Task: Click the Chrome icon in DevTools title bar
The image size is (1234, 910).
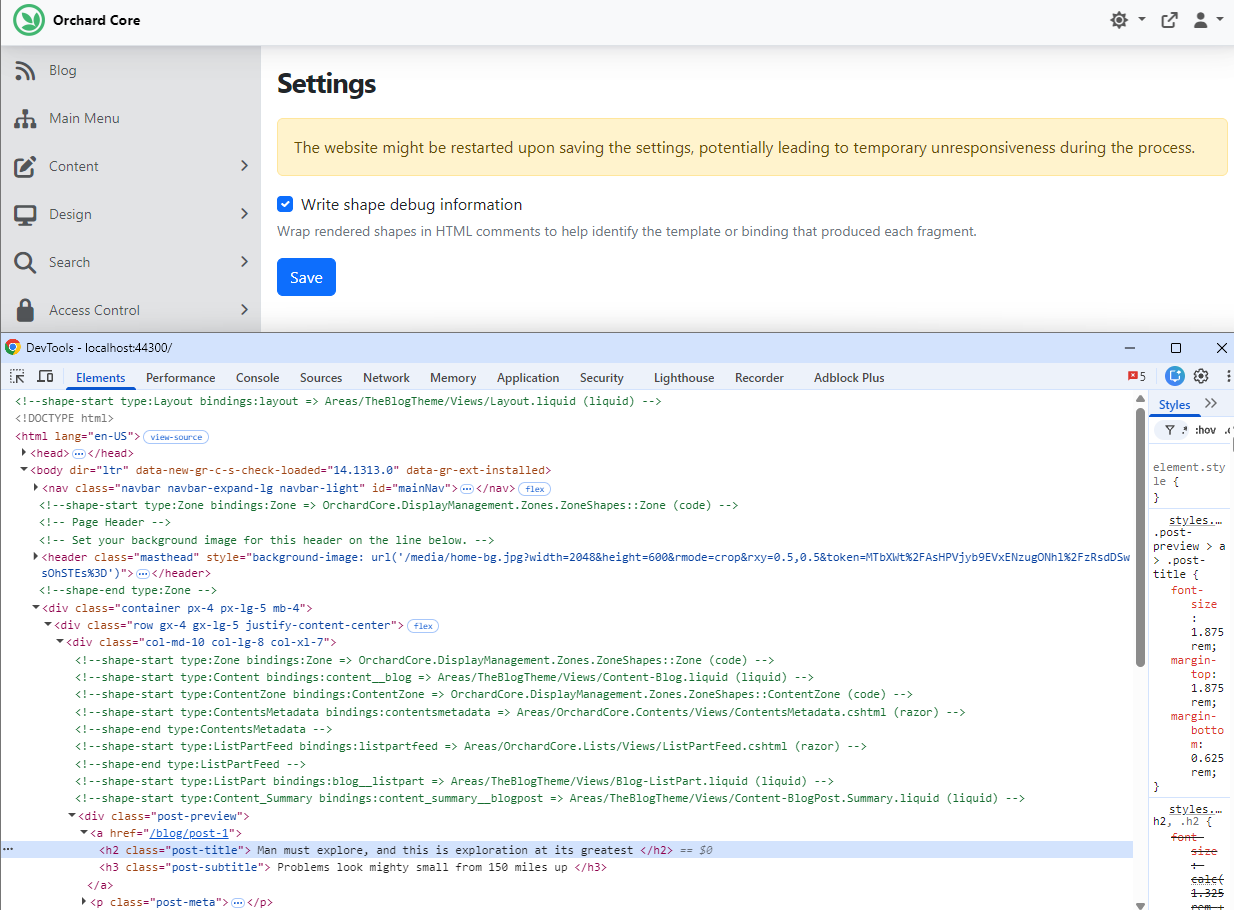Action: click(x=13, y=347)
